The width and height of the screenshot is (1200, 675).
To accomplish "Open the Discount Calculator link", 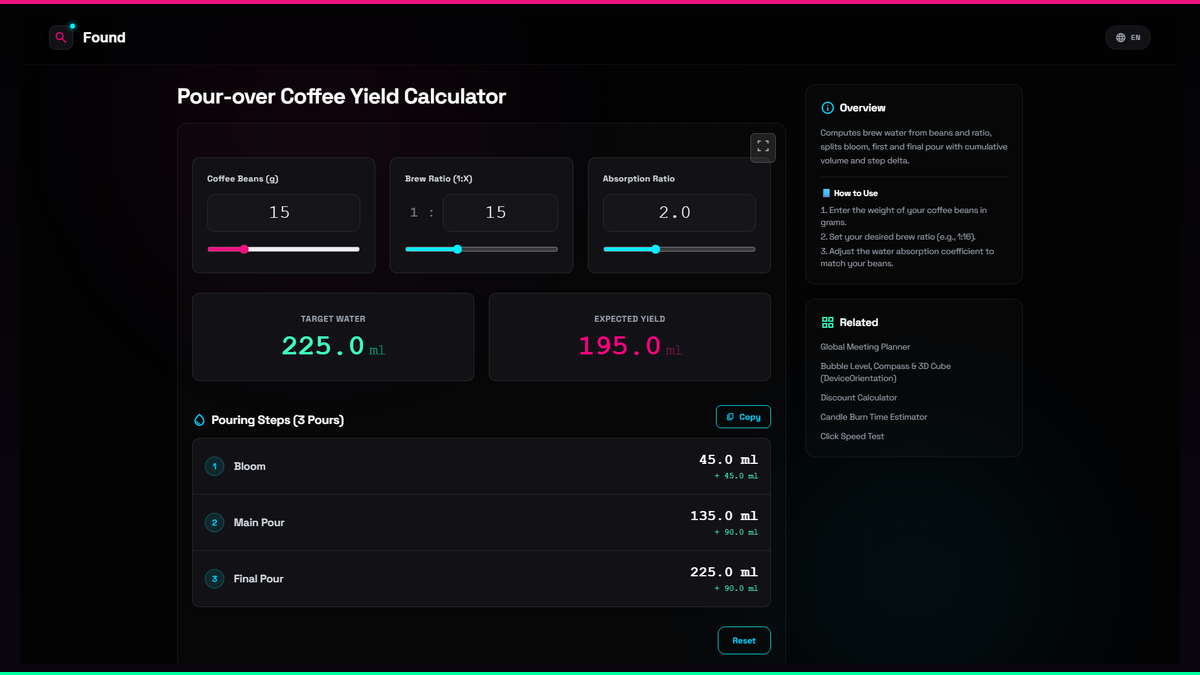I will click(x=859, y=398).
